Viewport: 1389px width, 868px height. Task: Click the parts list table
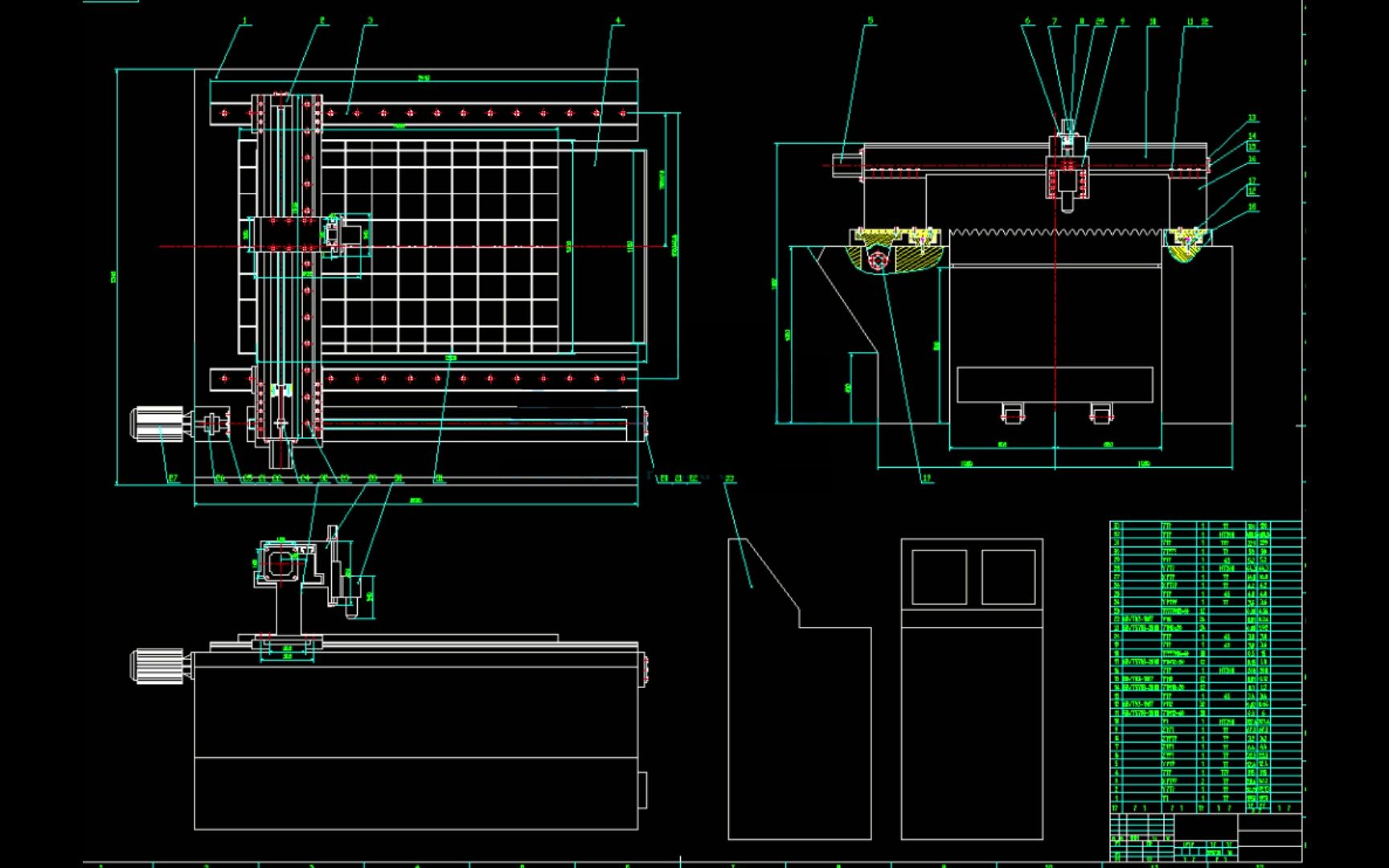point(1206,667)
